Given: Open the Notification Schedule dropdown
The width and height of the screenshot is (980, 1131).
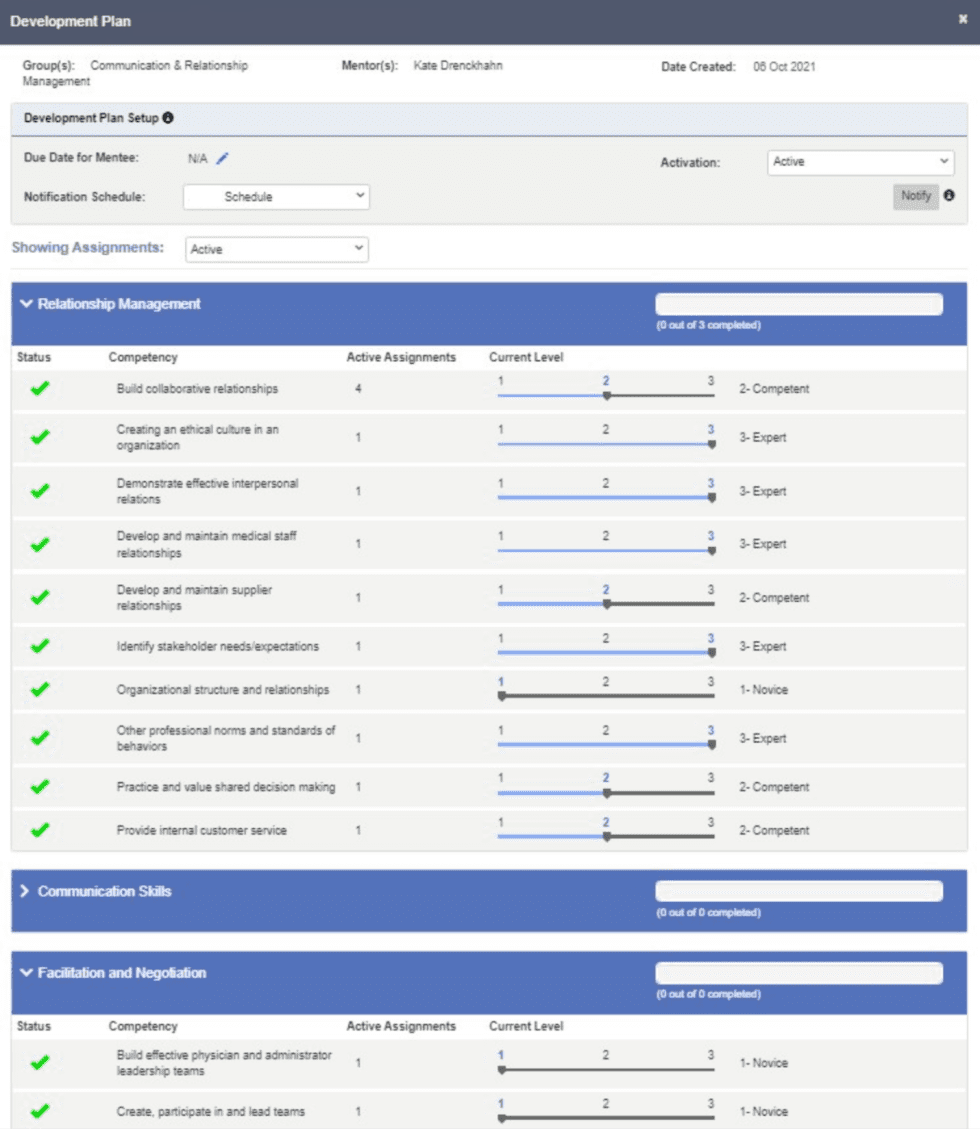Looking at the screenshot, I should tap(276, 197).
